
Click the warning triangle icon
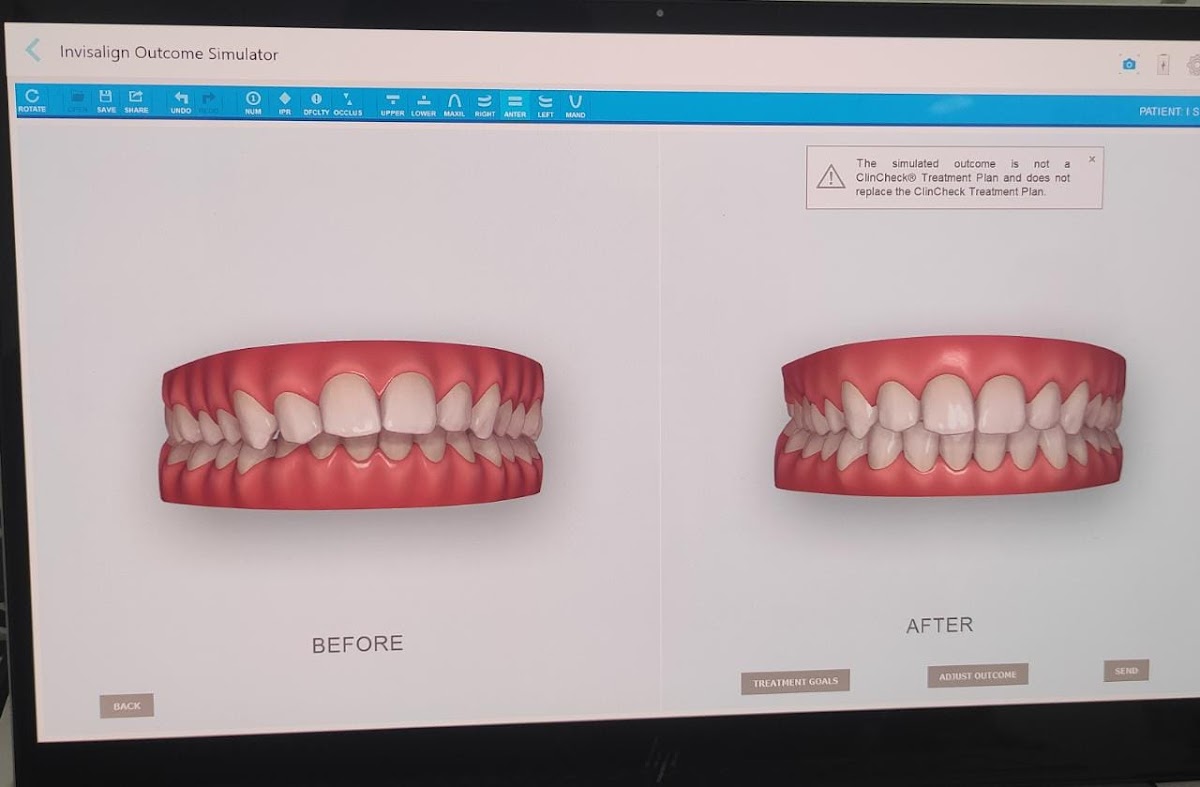(831, 177)
